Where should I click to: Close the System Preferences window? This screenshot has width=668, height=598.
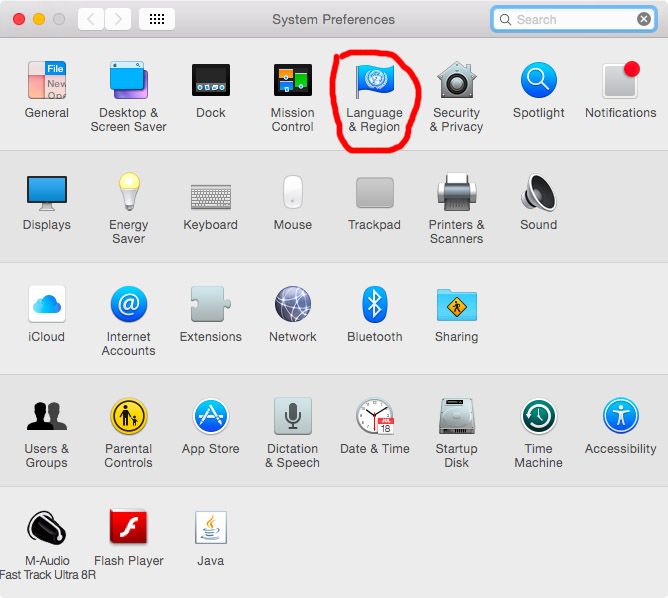[x=19, y=19]
